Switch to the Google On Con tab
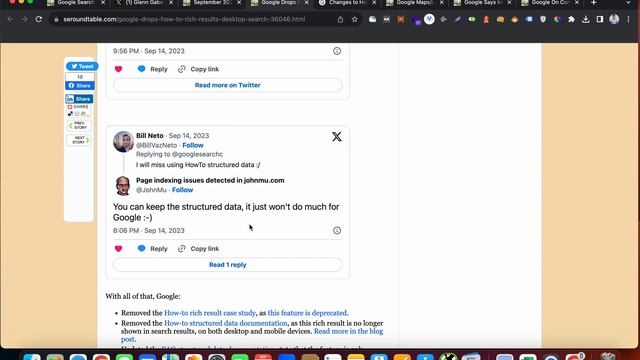Viewport: 640px width, 360px height. [x=551, y=3]
